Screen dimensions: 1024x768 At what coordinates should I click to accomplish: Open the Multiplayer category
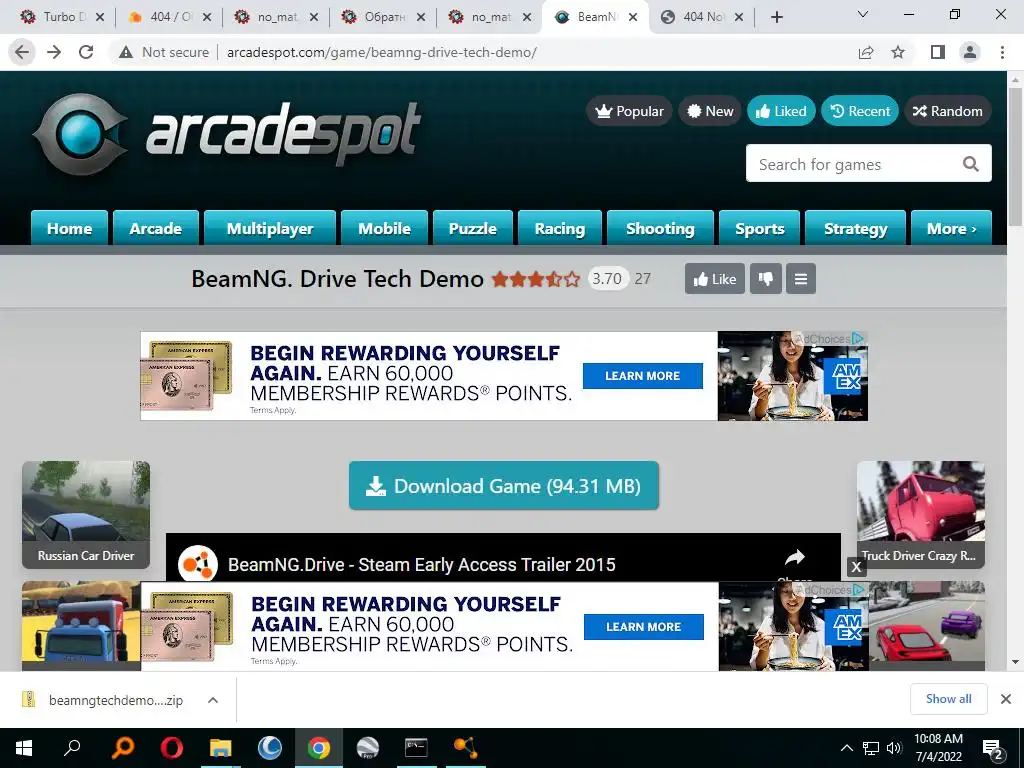(x=270, y=228)
